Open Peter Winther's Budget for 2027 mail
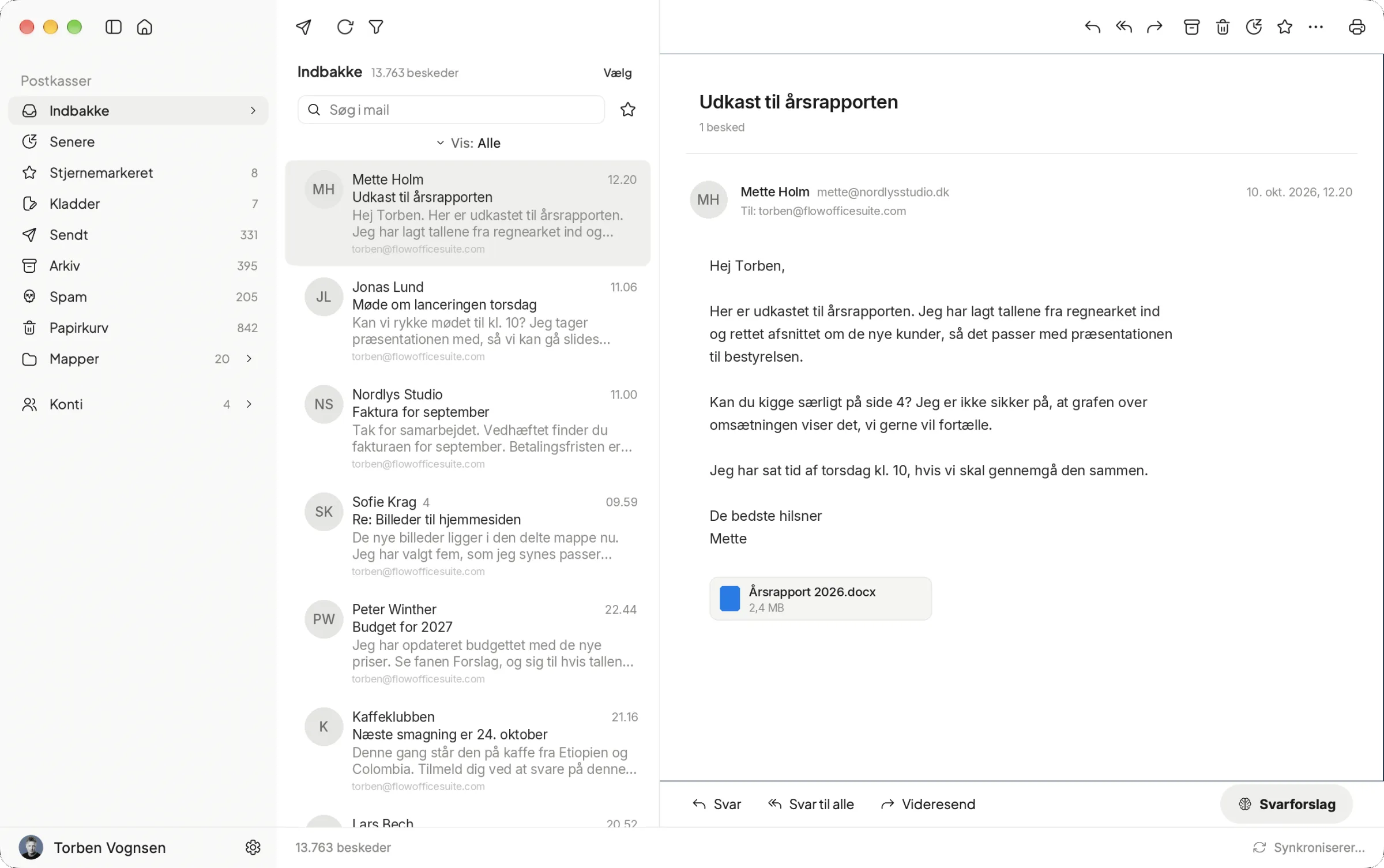Viewport: 1384px width, 868px height. (468, 643)
